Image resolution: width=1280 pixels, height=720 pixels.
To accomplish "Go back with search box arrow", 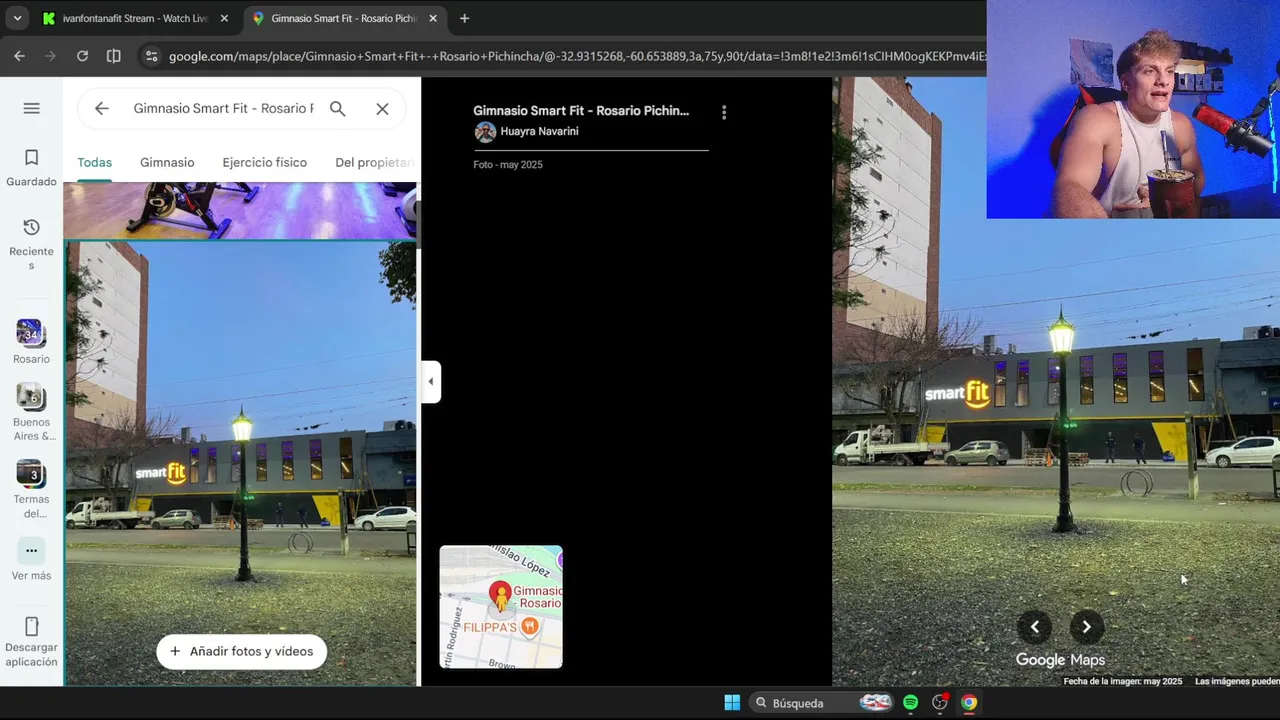I will pos(101,108).
